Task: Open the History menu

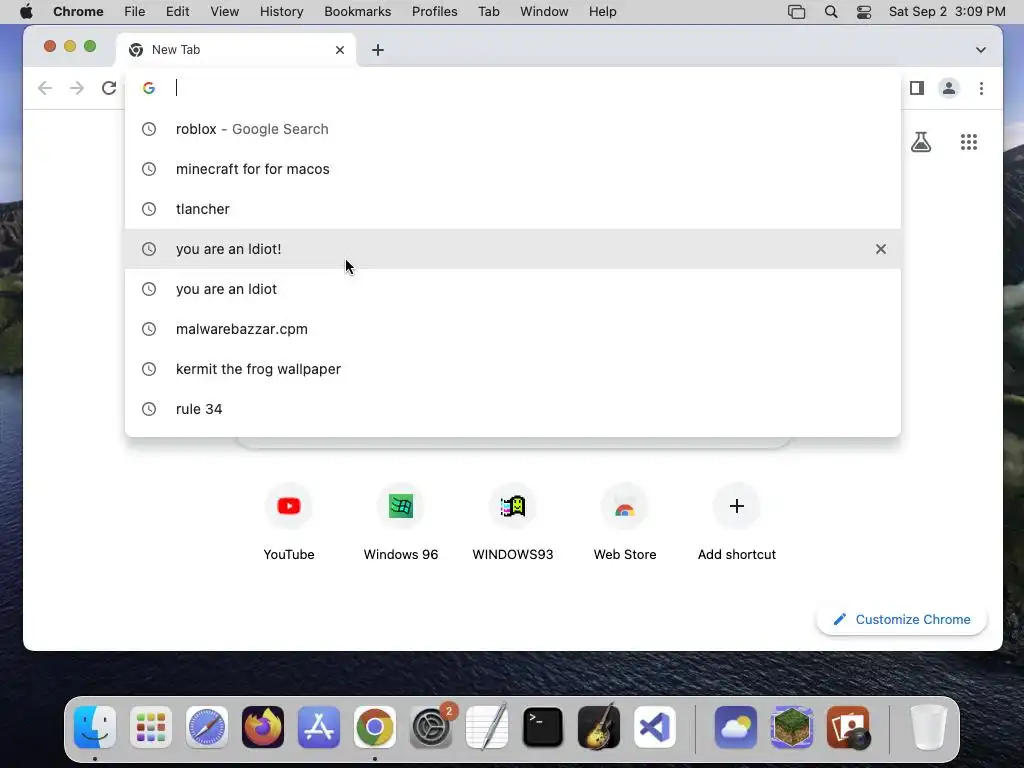Action: tap(281, 12)
